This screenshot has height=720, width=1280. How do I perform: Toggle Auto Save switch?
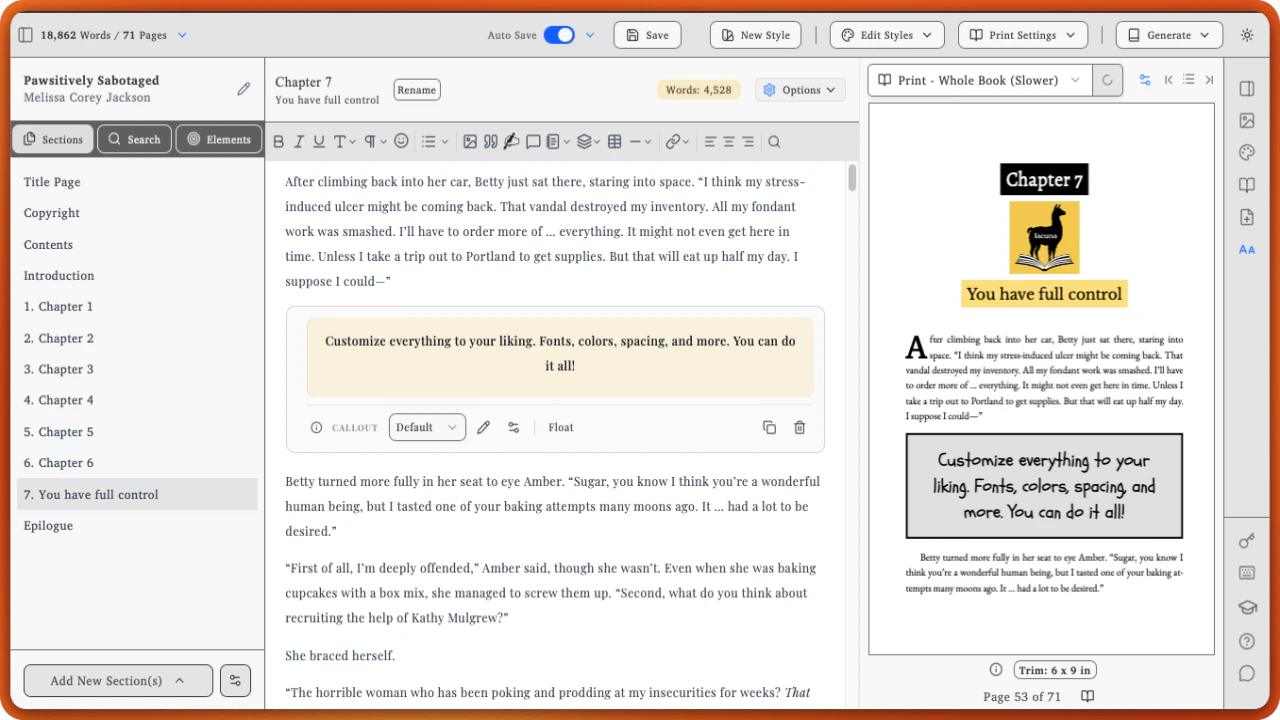(x=559, y=35)
